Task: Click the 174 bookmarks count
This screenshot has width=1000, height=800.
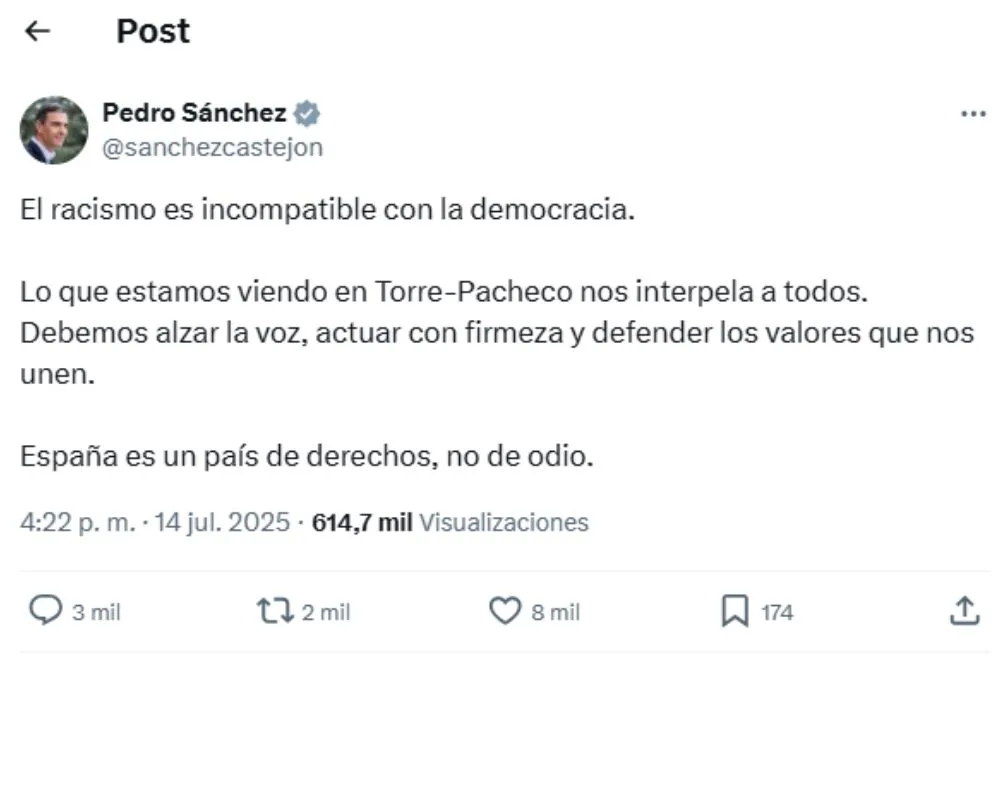Action: (777, 612)
